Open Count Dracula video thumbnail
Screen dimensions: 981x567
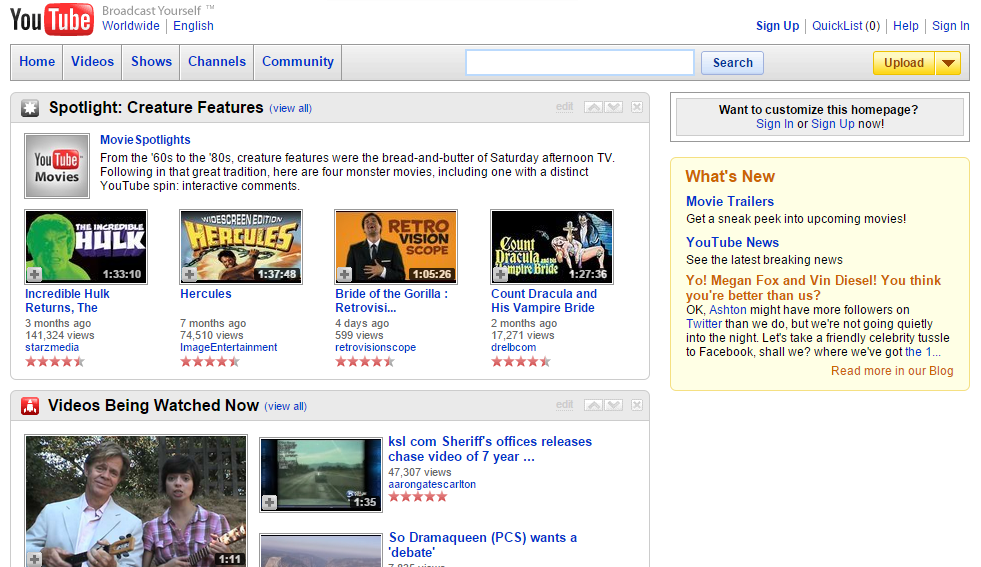coord(552,247)
